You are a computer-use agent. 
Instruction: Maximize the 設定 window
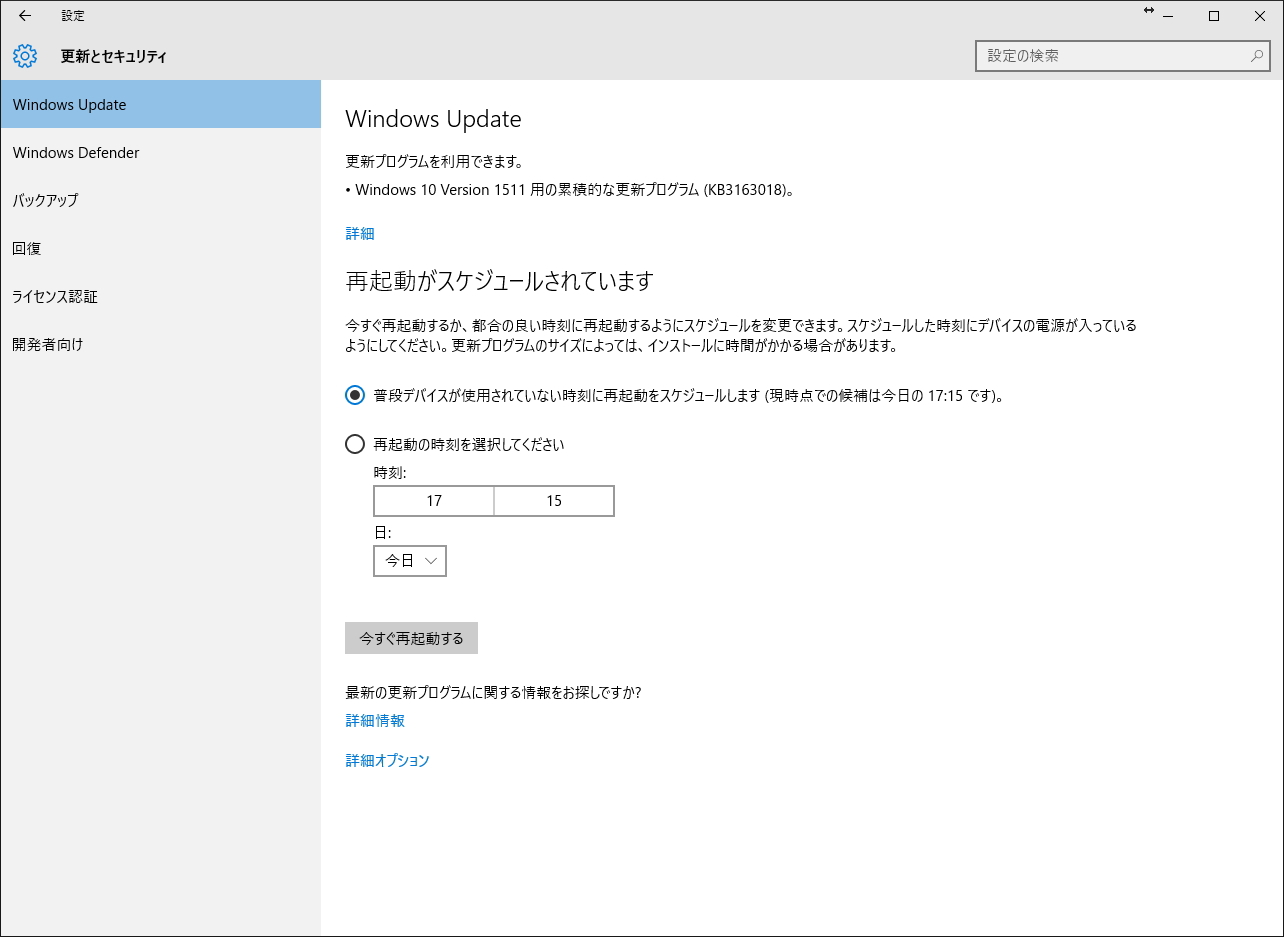1214,15
